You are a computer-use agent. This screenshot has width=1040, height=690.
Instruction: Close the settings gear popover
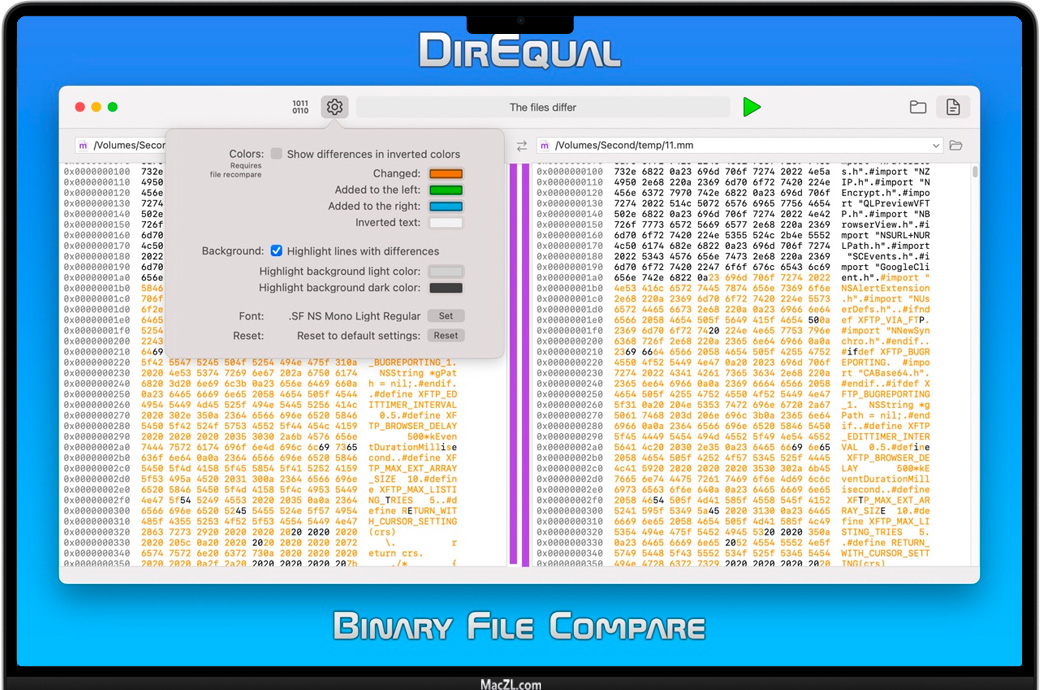click(335, 107)
